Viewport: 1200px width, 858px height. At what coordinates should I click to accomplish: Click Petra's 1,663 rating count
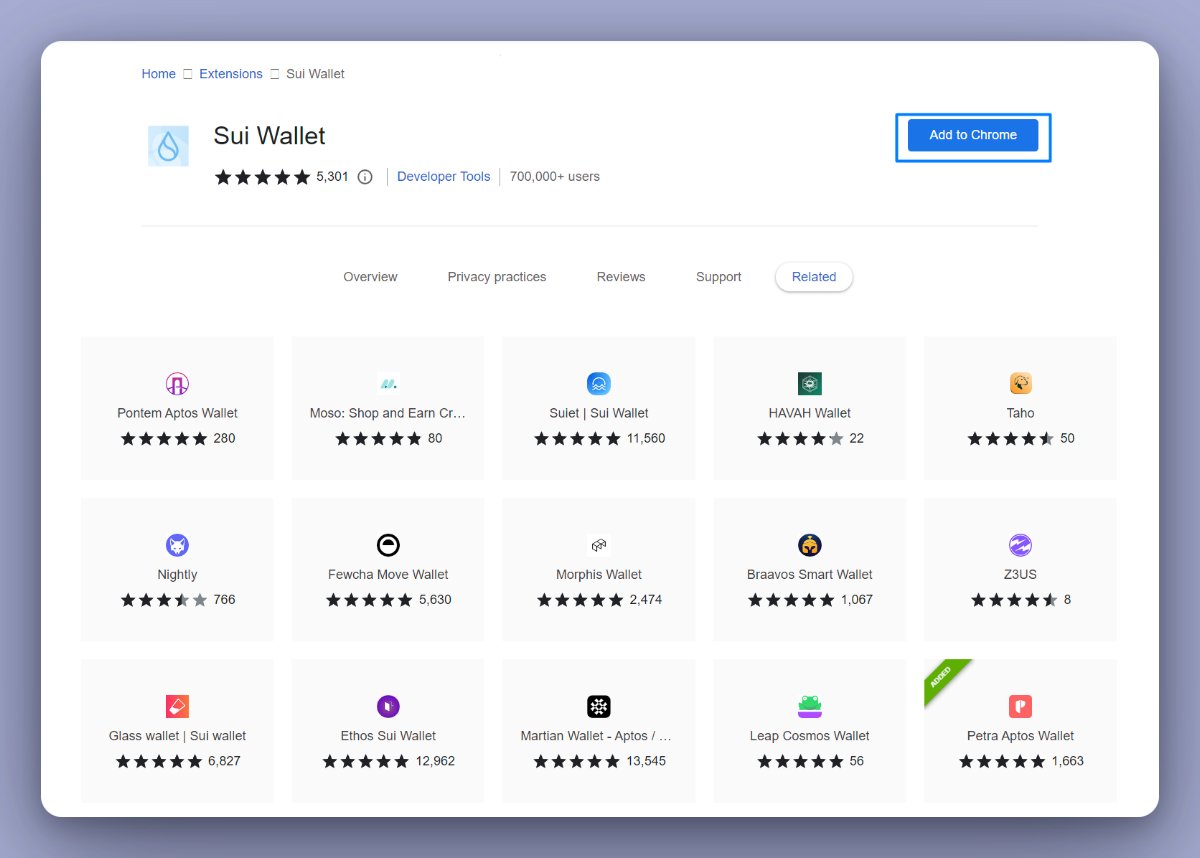click(1068, 762)
